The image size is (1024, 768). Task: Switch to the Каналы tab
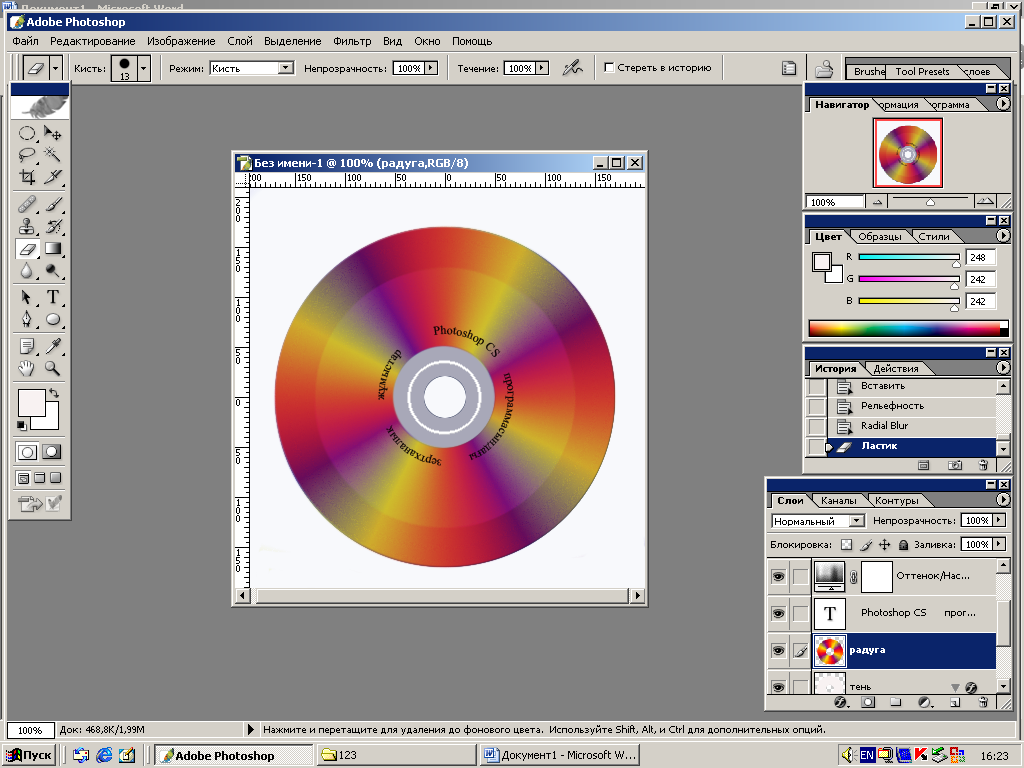(839, 500)
